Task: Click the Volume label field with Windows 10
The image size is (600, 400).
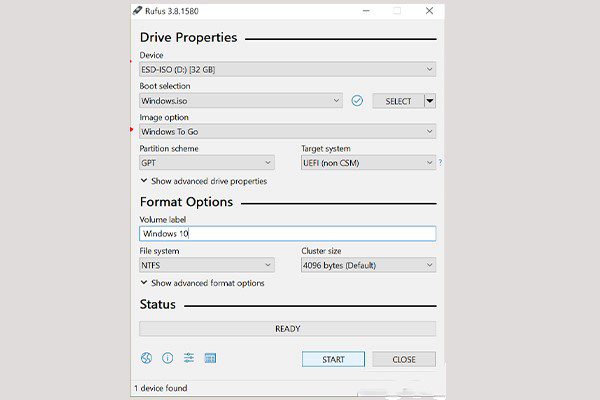Action: tap(287, 233)
